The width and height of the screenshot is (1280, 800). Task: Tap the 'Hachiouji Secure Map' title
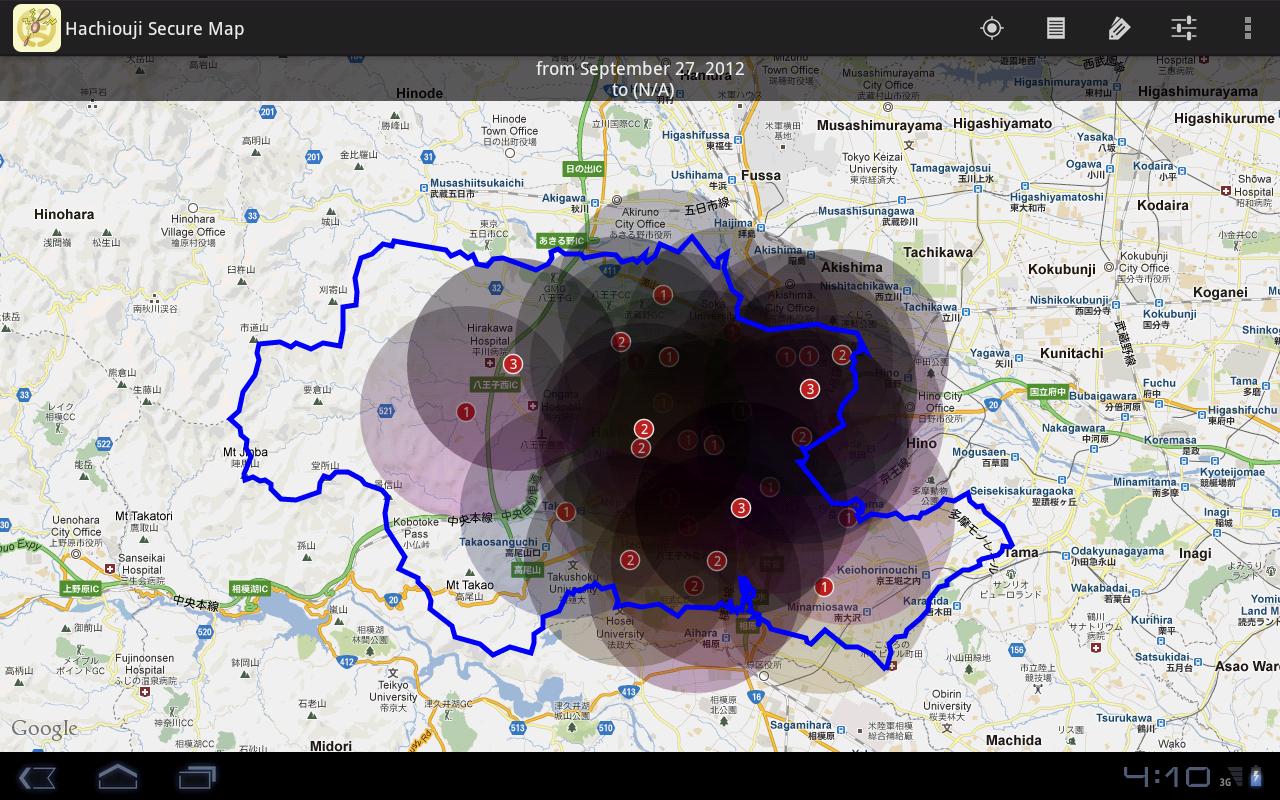pos(155,29)
